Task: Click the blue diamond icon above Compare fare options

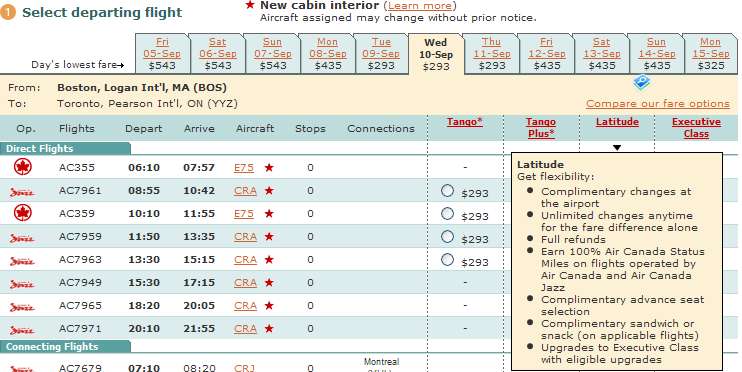Action: click(x=641, y=83)
